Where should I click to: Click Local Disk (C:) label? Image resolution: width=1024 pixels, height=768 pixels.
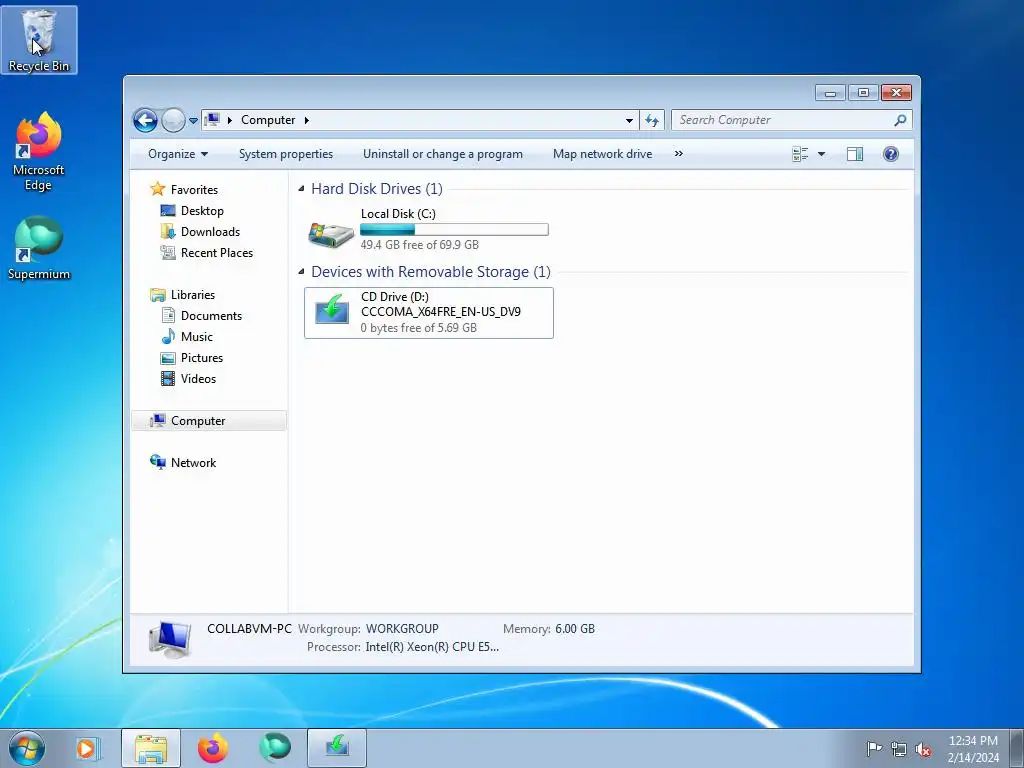click(398, 214)
